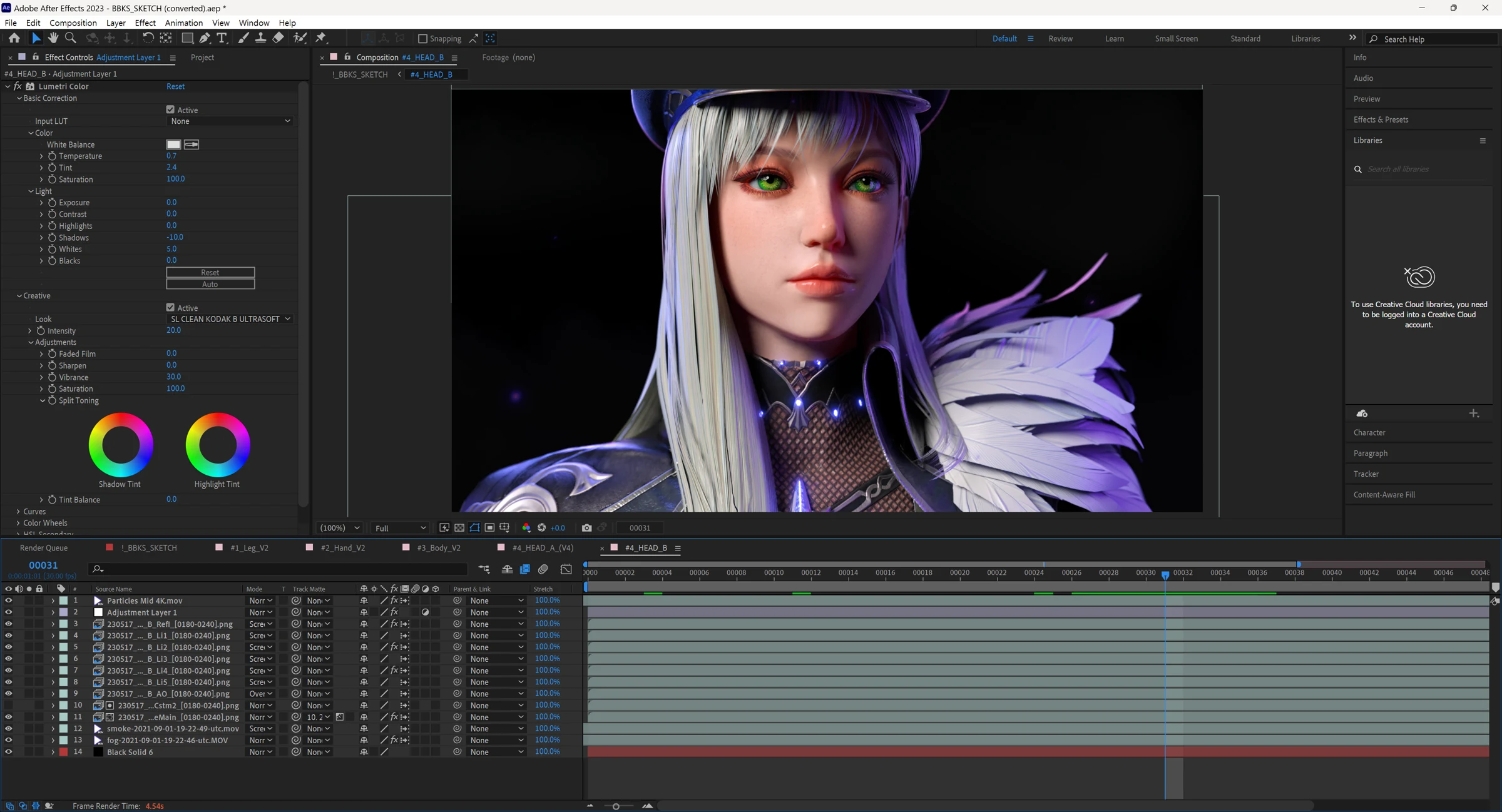The image size is (1502, 812).
Task: Select the Pen tool
Action: [x=205, y=38]
